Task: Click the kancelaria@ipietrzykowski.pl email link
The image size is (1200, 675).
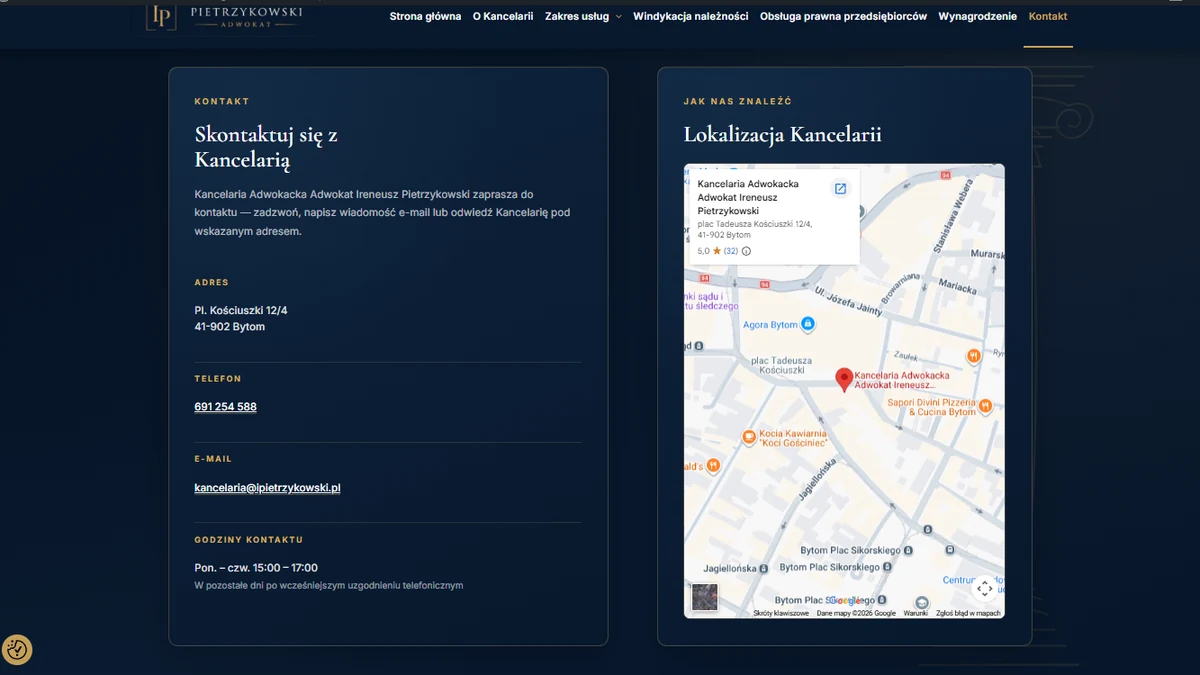Action: [267, 488]
